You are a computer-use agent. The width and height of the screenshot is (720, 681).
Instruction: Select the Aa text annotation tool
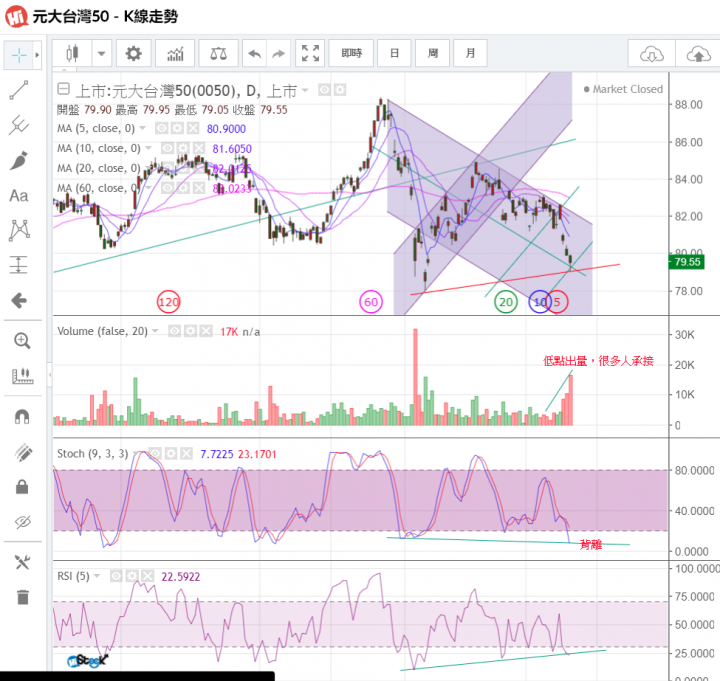pos(18,196)
